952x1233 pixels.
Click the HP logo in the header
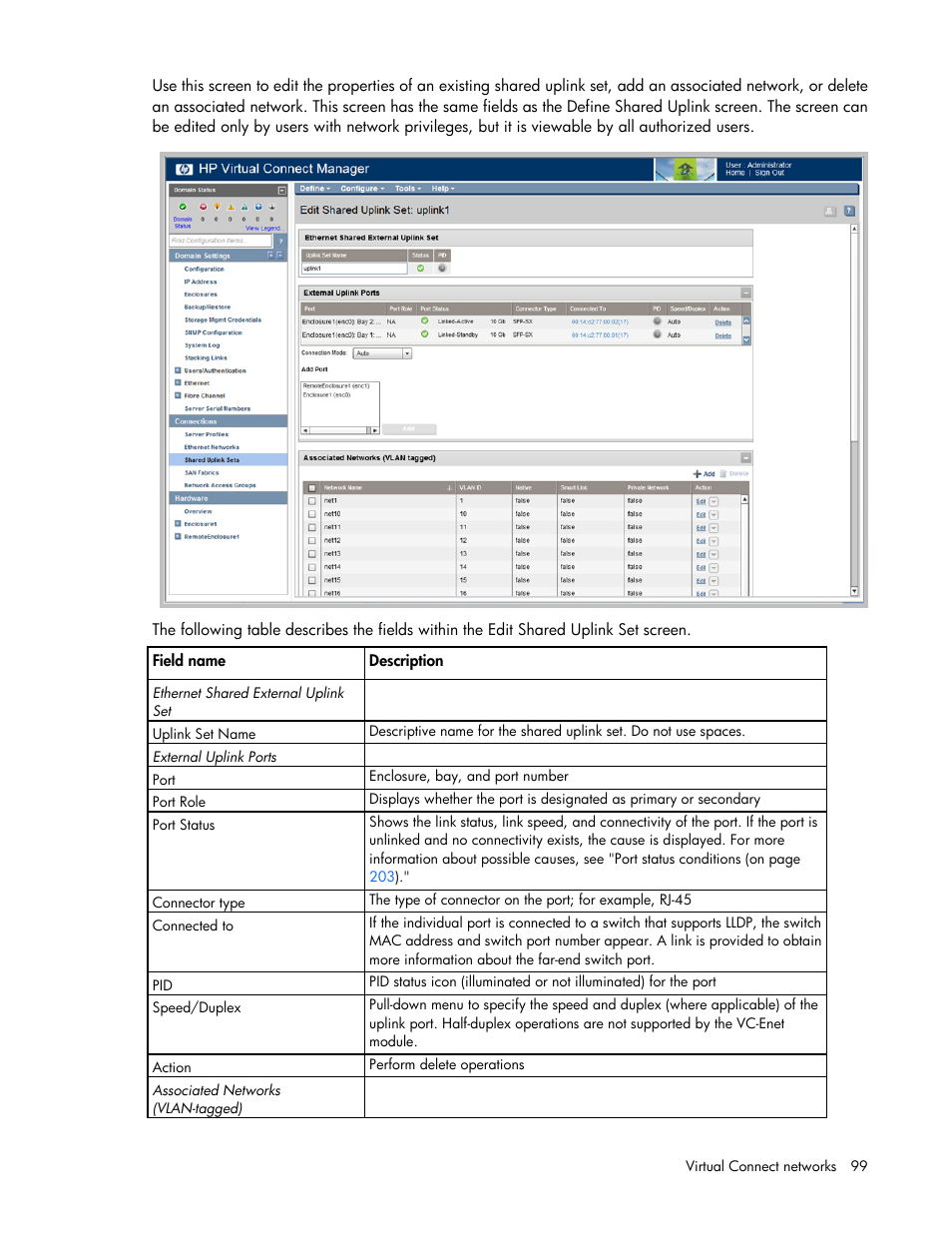coord(184,169)
